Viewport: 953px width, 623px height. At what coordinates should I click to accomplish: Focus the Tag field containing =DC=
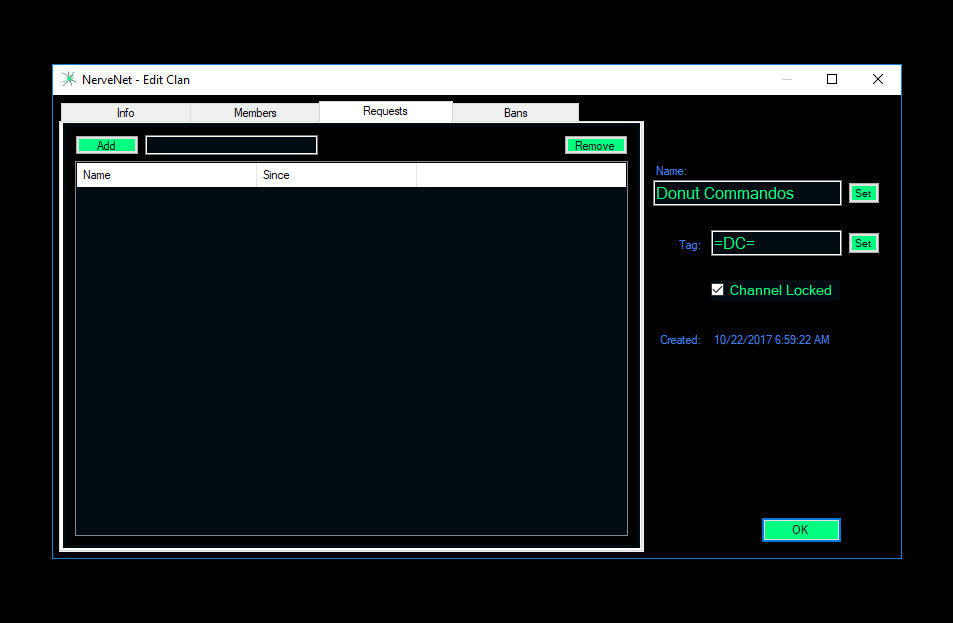coord(775,243)
